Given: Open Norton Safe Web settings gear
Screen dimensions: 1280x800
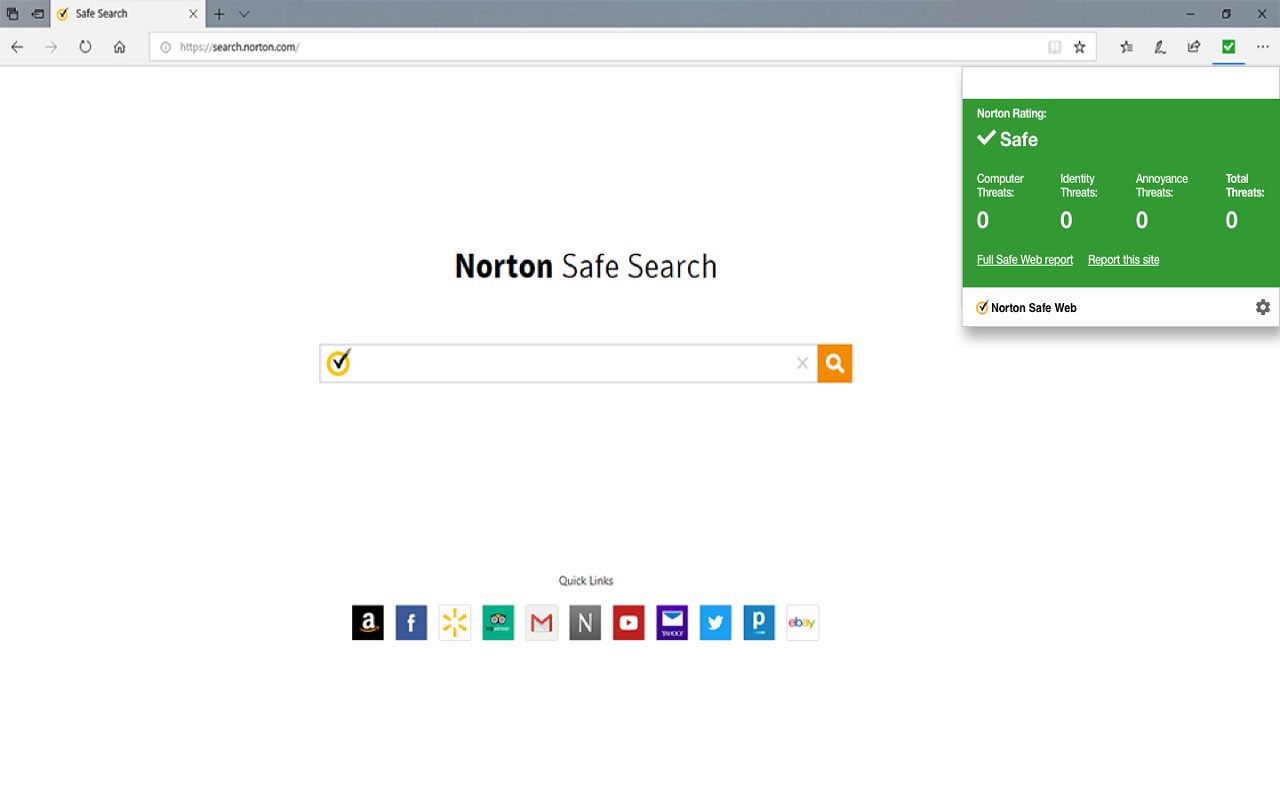Looking at the screenshot, I should point(1263,307).
